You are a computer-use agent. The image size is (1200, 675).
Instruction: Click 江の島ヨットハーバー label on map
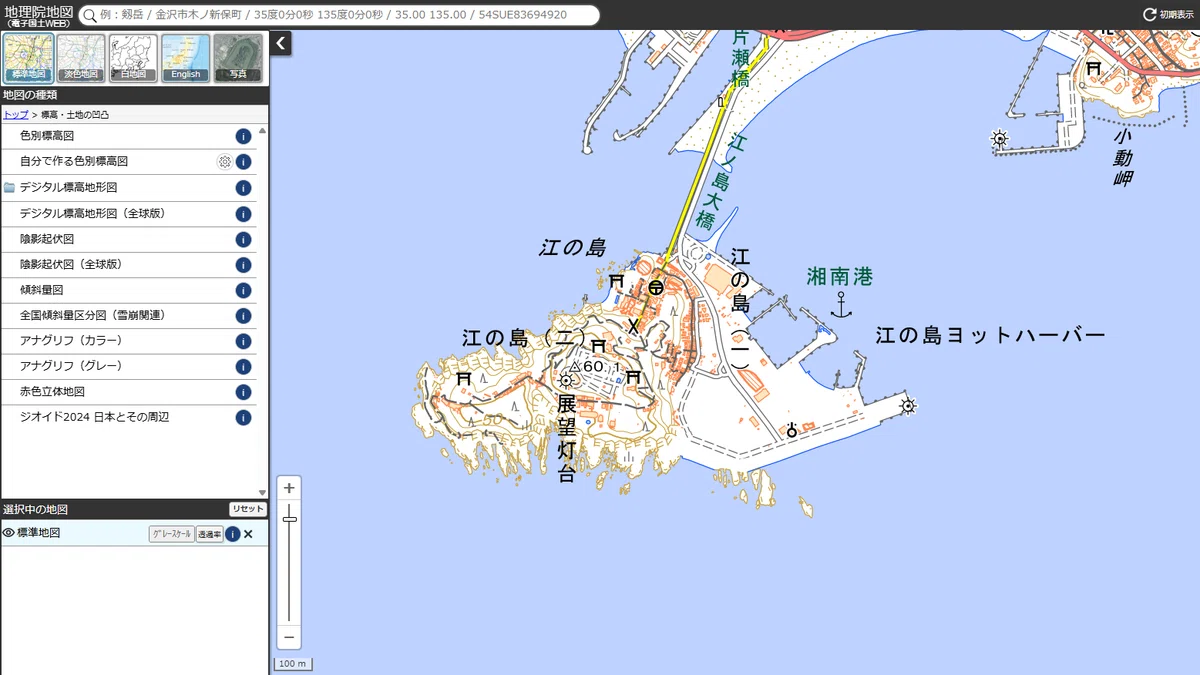pos(990,336)
